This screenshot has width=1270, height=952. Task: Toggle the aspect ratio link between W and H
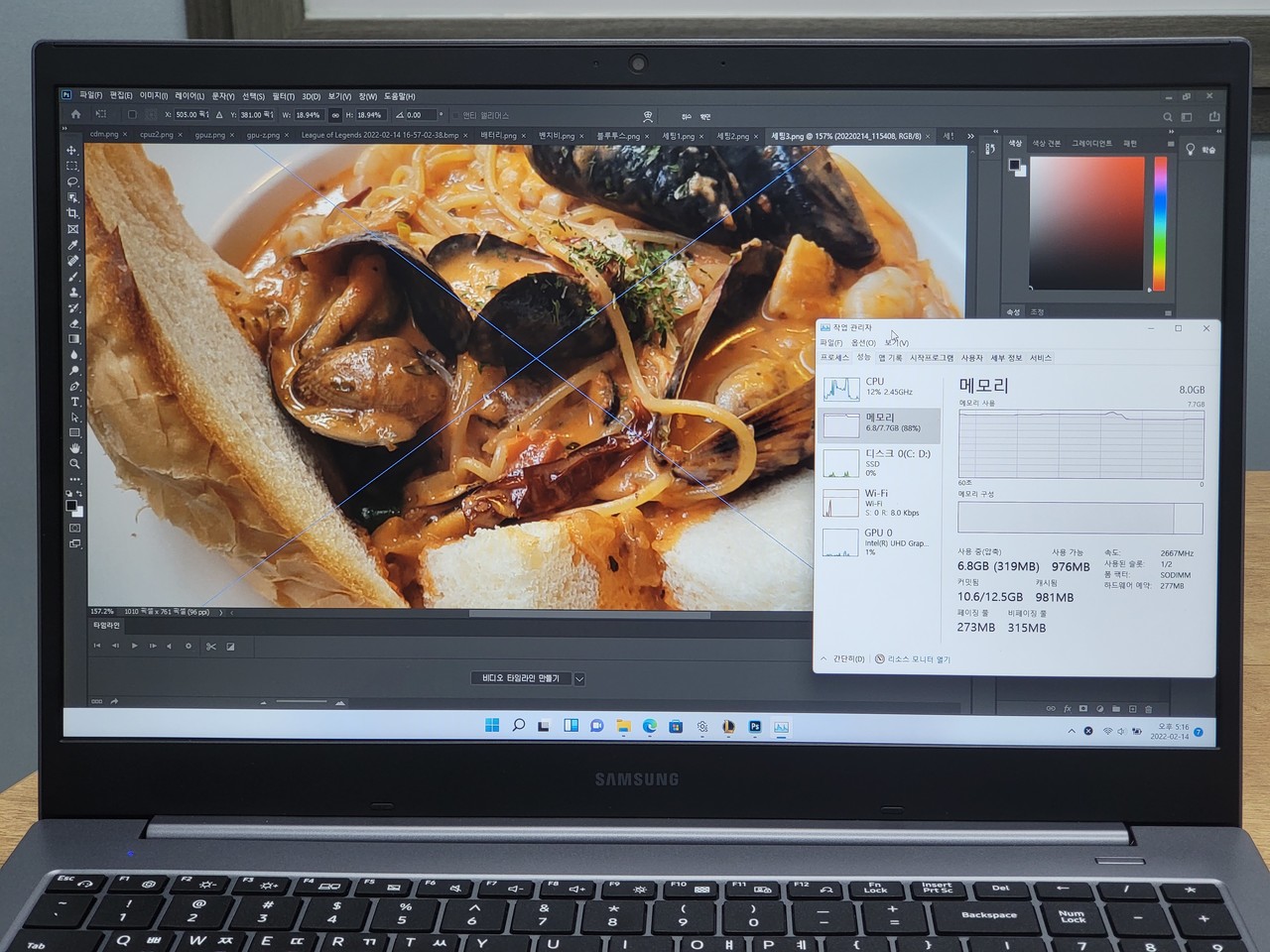tap(335, 115)
